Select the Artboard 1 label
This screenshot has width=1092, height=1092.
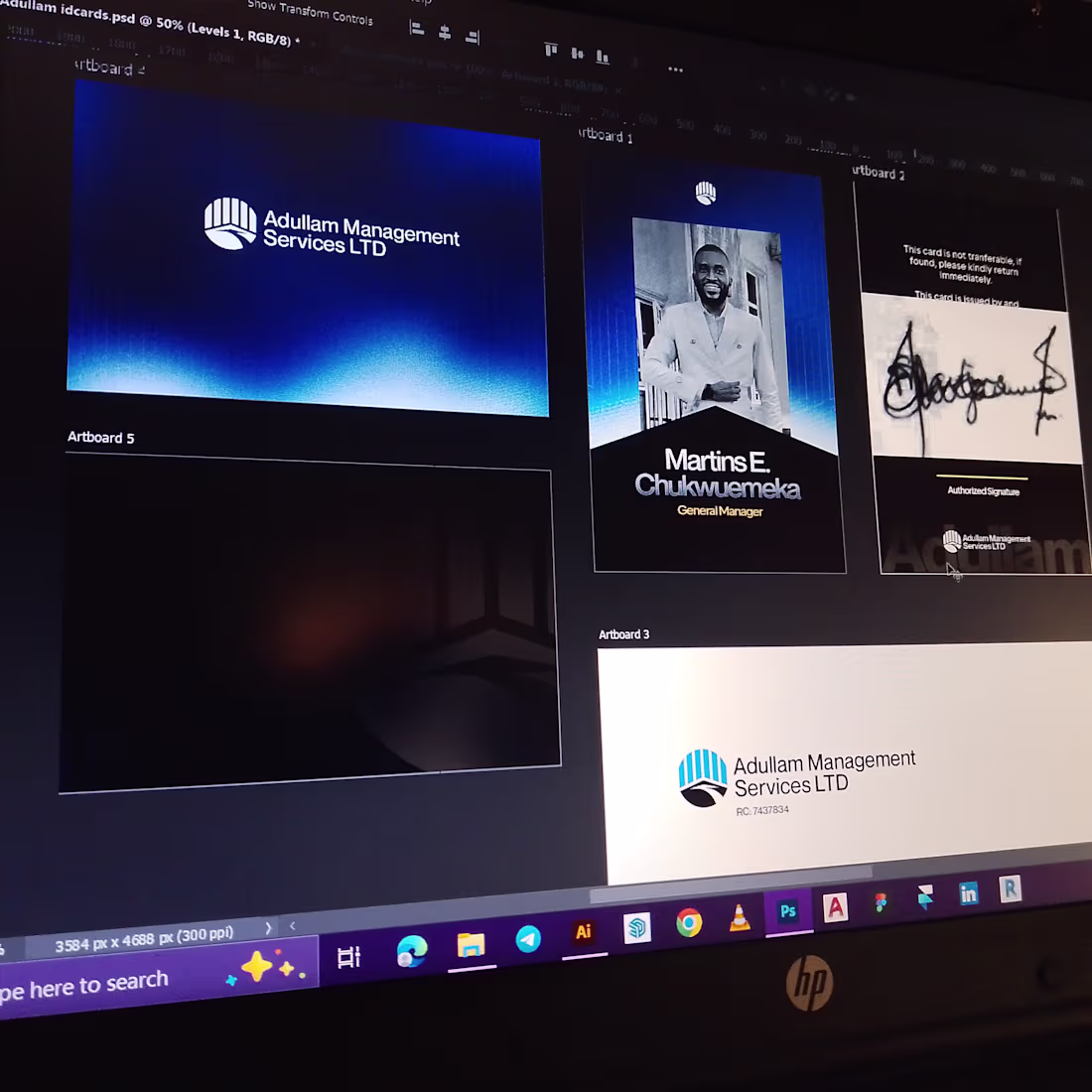pos(606,135)
